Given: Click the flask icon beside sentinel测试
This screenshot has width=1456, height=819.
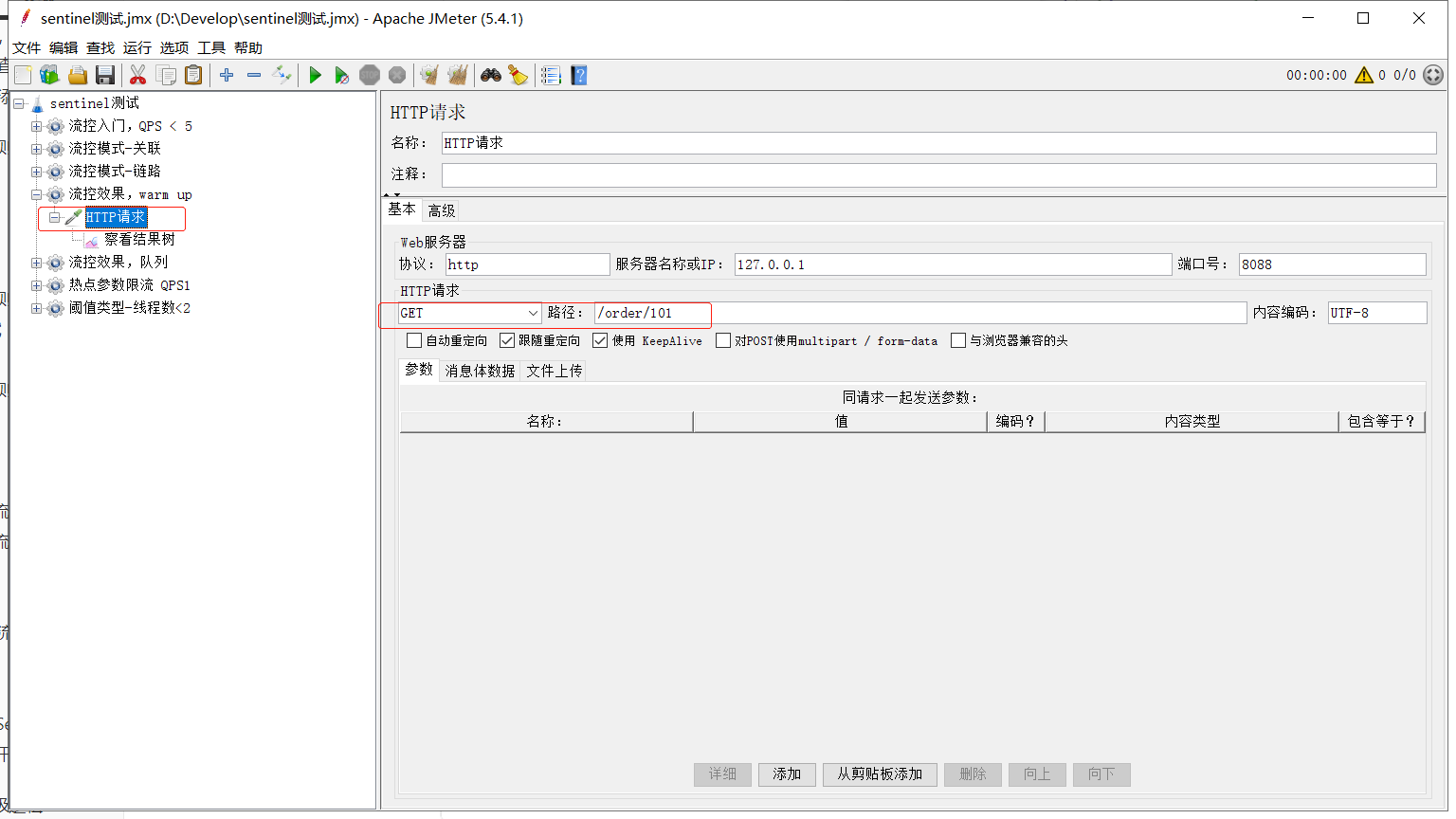Looking at the screenshot, I should click(38, 103).
